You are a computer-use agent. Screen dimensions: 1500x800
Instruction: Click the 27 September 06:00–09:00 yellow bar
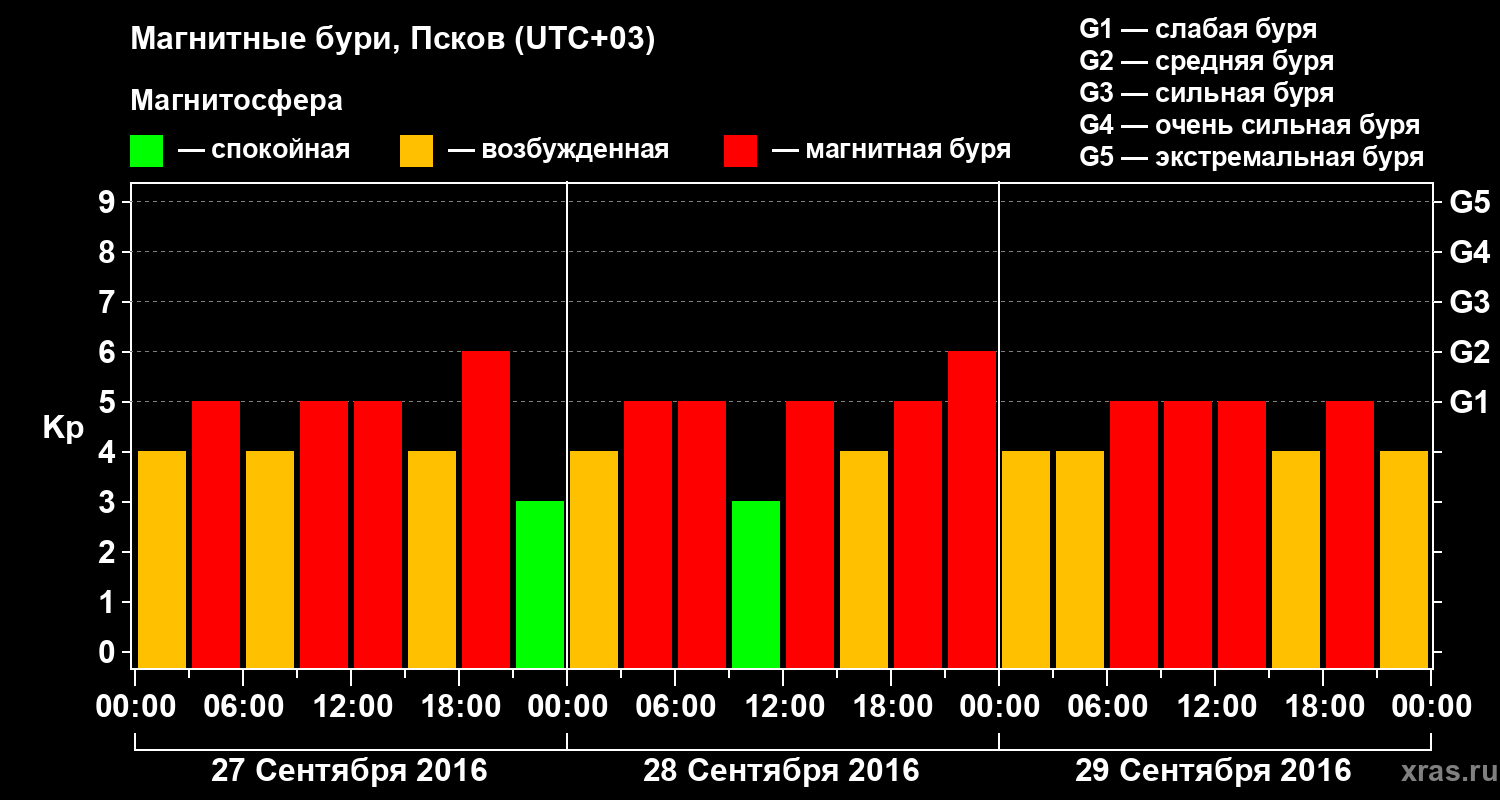point(270,559)
